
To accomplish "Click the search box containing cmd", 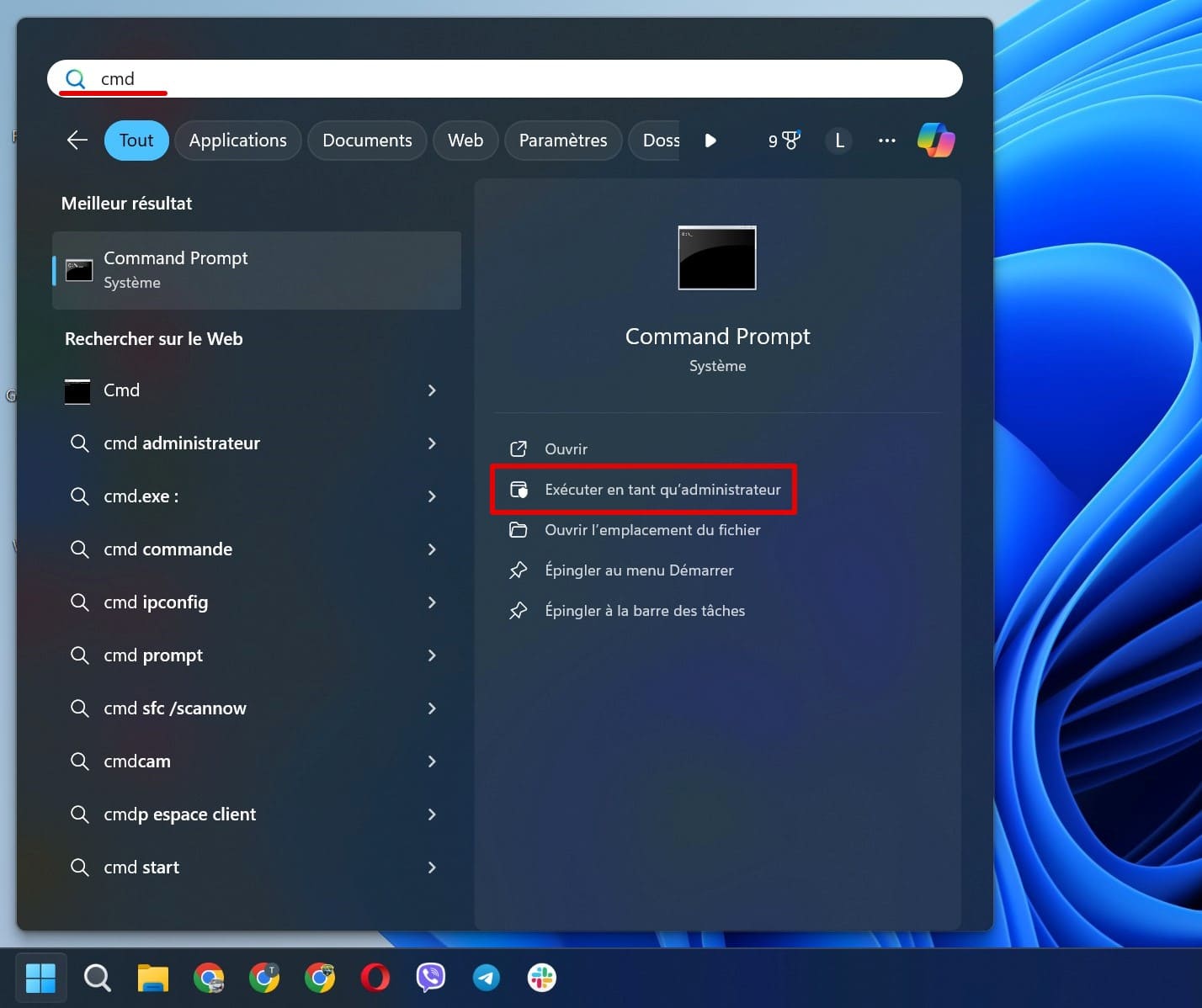I will pyautogui.click(x=504, y=78).
